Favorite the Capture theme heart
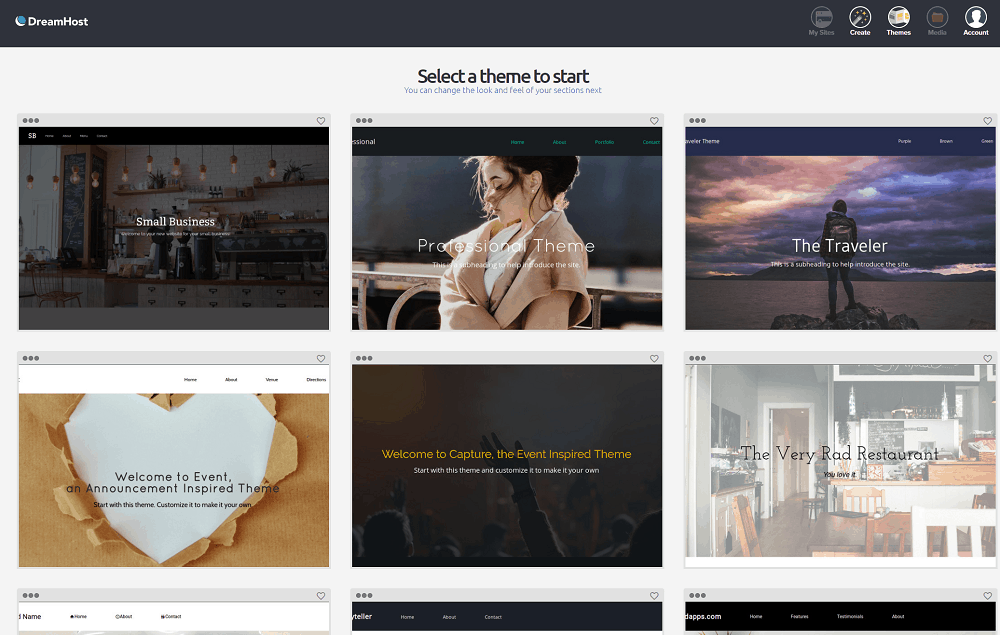Viewport: 1000px width, 635px height. tap(654, 358)
